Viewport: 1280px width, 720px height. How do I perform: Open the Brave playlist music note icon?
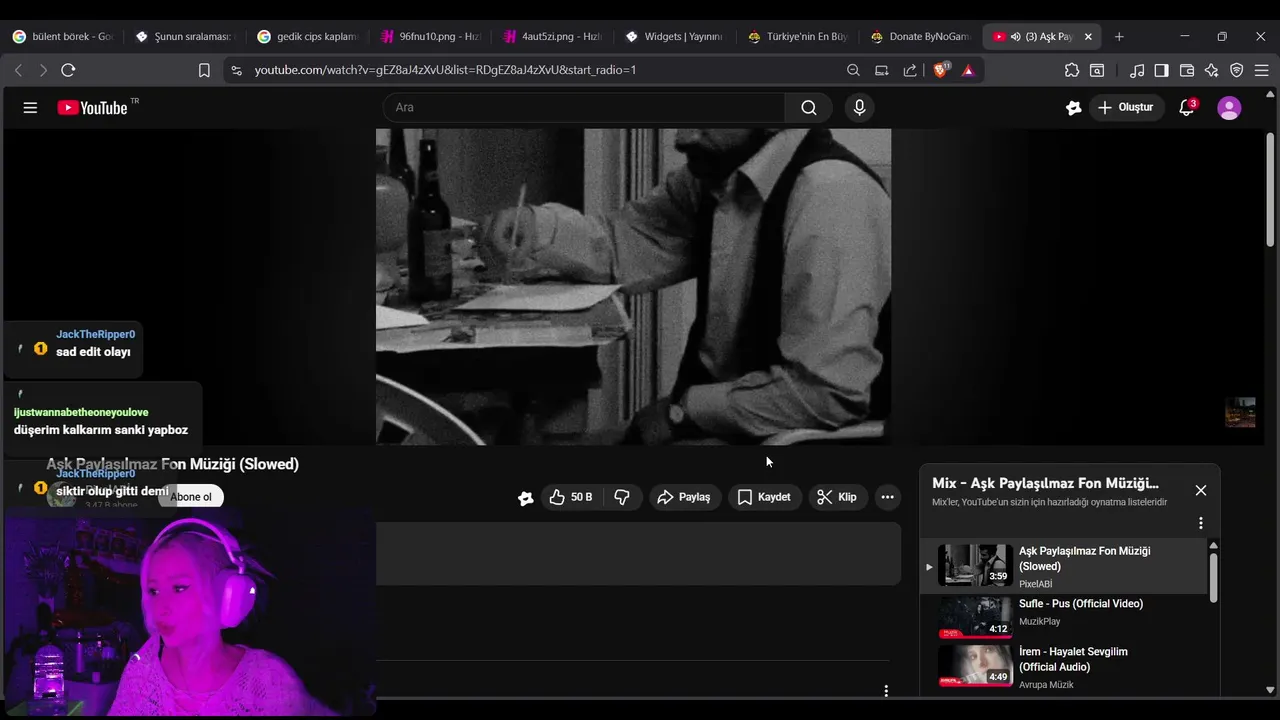(1137, 70)
